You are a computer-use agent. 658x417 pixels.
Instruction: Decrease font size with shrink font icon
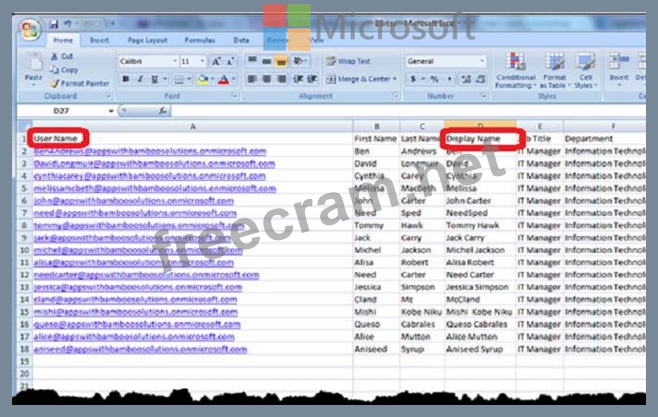point(230,62)
